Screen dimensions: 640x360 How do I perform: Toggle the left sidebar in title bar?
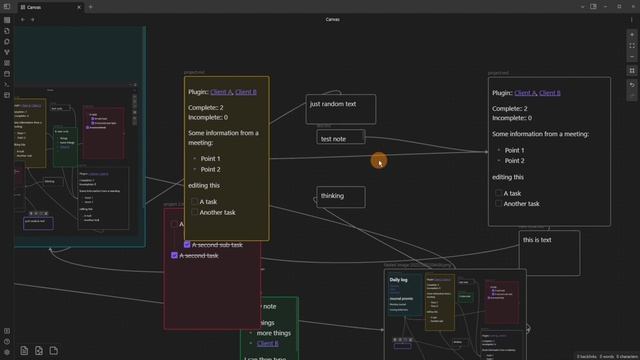point(7,7)
